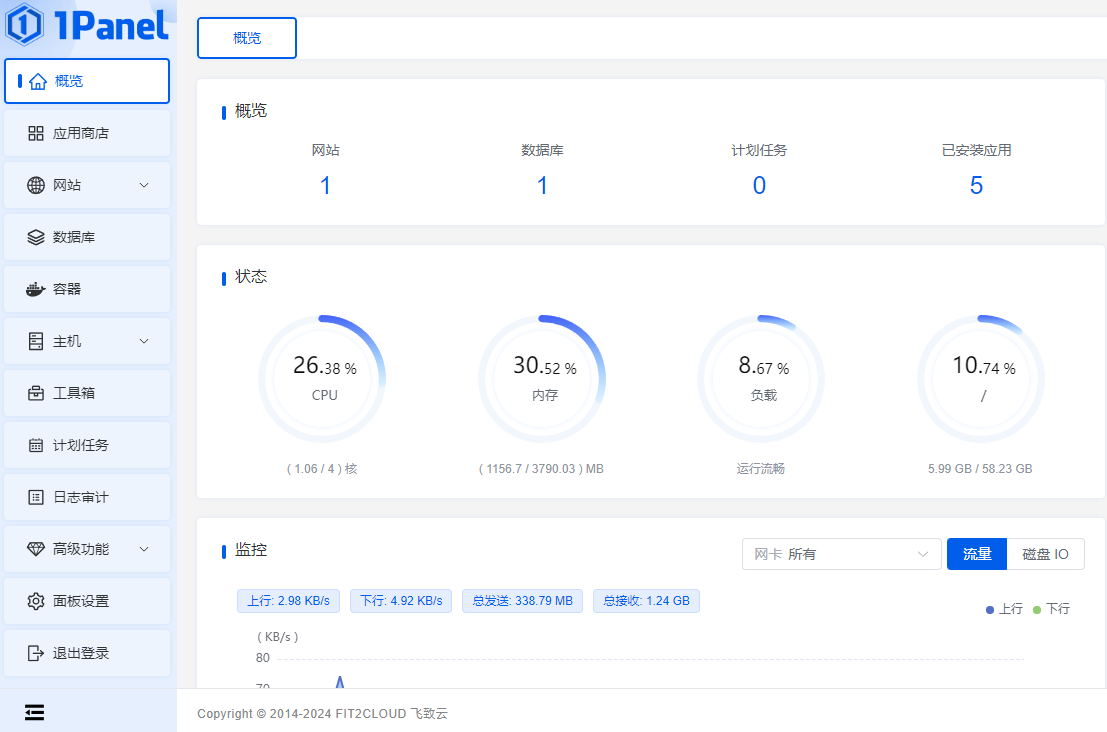This screenshot has width=1107, height=732.
Task: Switch monitor view to 流量
Action: pos(976,554)
